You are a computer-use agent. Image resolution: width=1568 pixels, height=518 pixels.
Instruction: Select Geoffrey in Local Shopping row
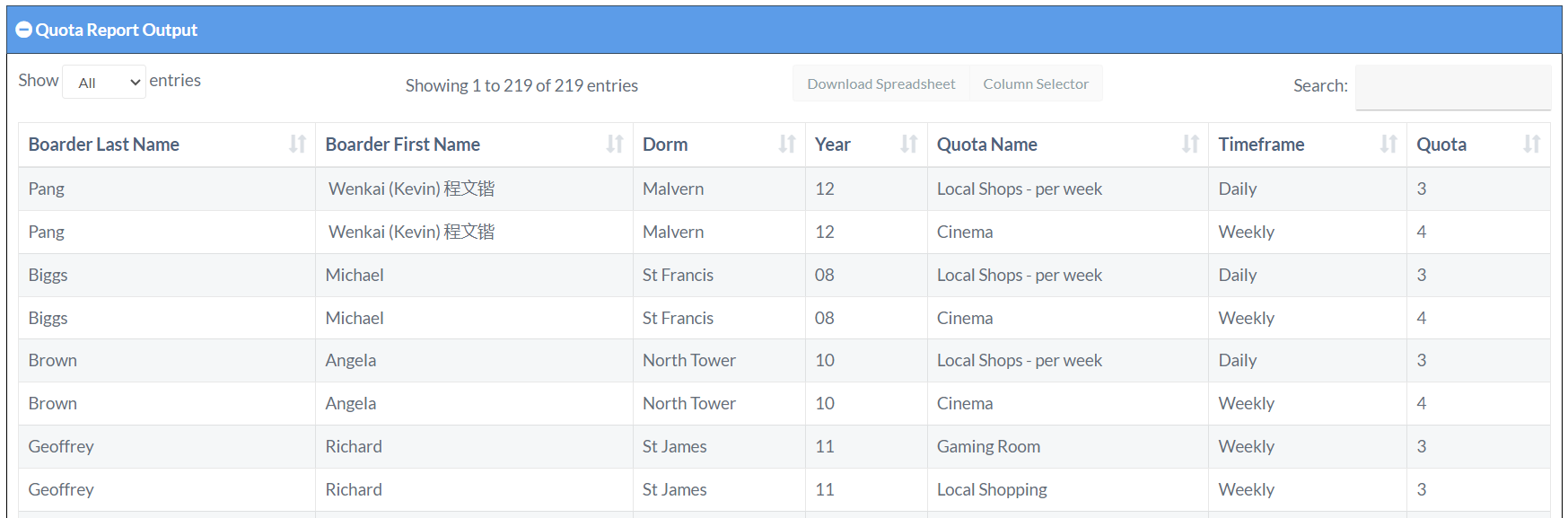[x=61, y=489]
